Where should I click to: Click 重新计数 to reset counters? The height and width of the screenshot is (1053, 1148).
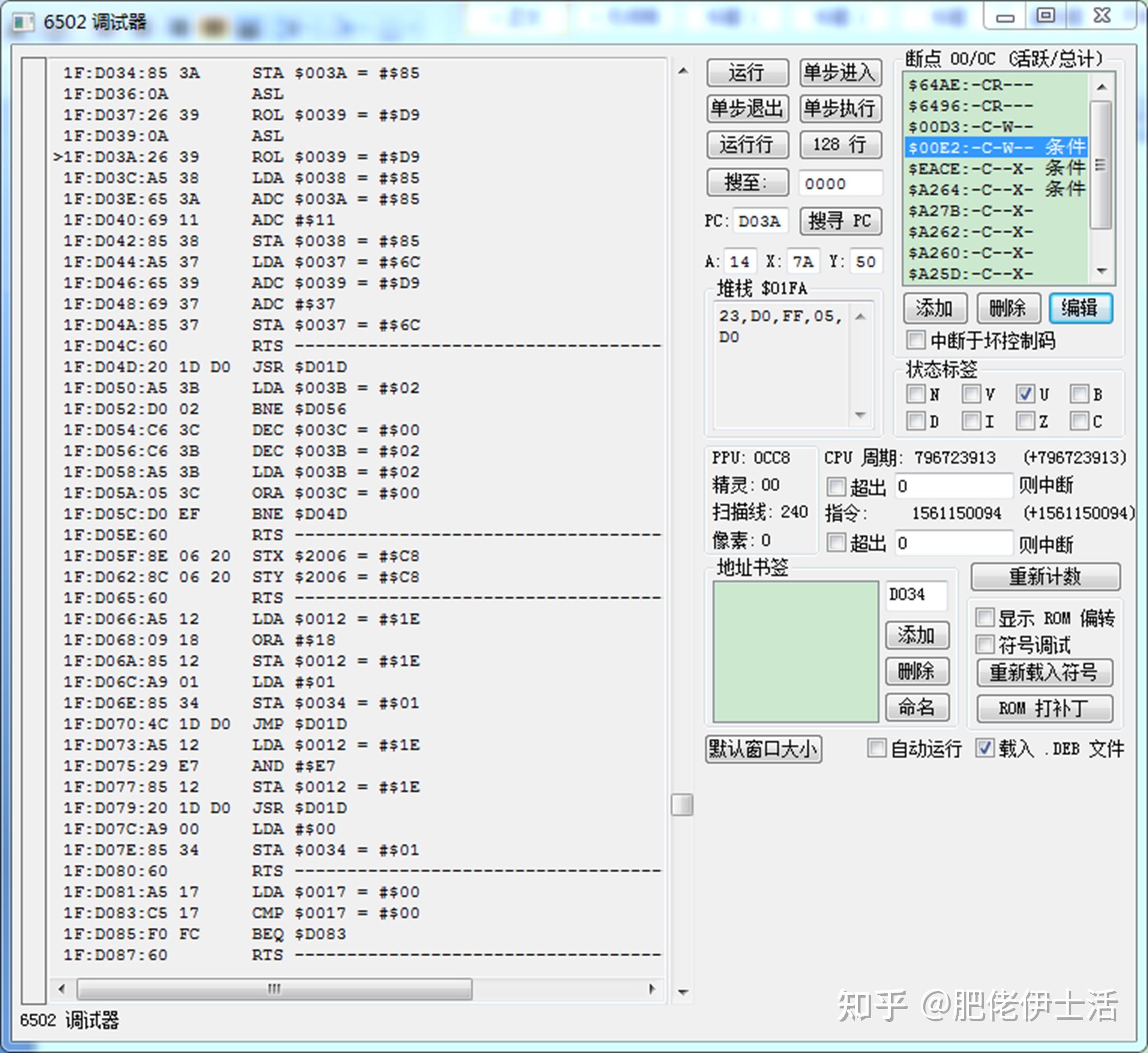pos(1045,577)
